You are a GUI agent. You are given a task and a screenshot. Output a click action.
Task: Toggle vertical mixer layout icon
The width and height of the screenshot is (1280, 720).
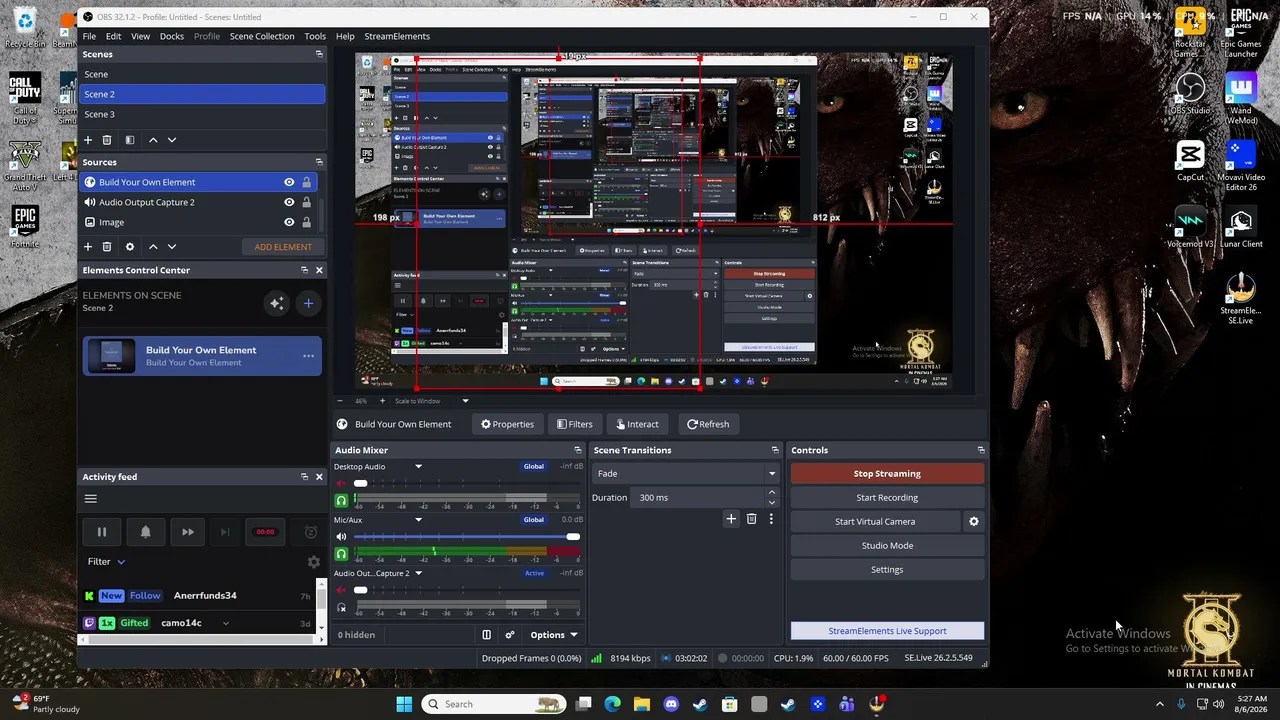coord(487,635)
